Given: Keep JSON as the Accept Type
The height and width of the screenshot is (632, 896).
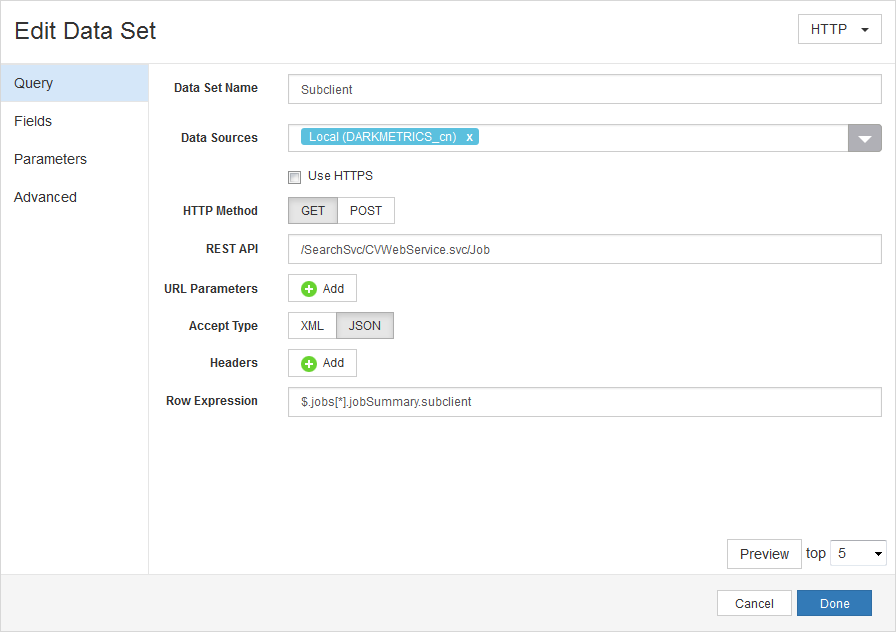Looking at the screenshot, I should pyautogui.click(x=365, y=325).
